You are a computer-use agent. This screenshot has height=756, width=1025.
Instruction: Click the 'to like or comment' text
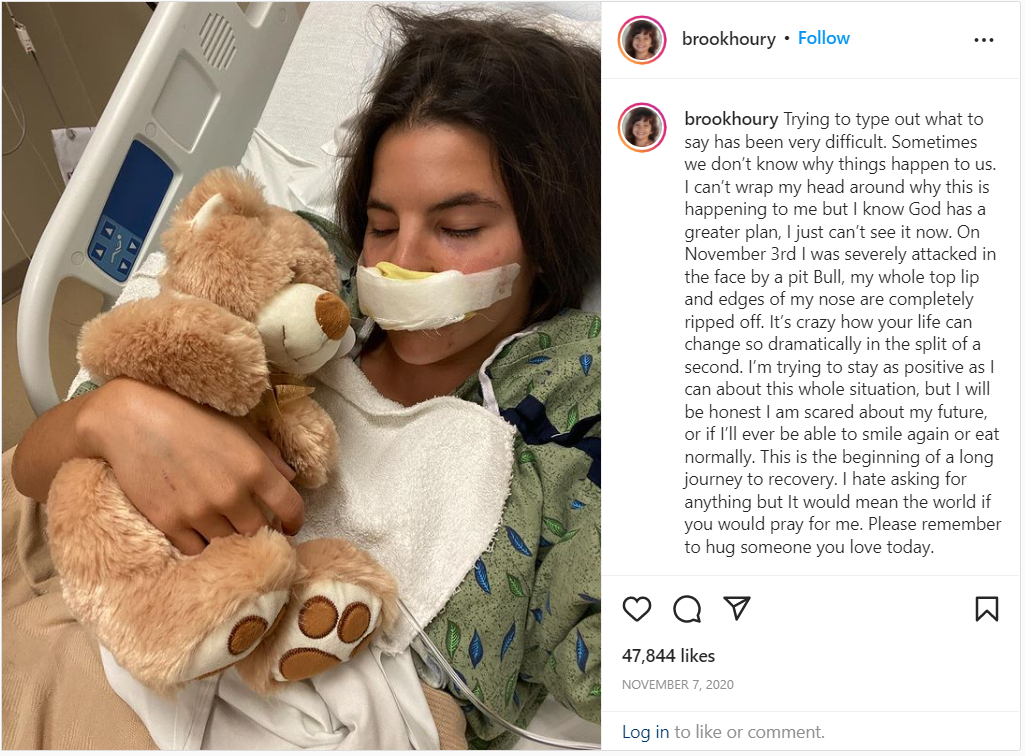[x=749, y=732]
